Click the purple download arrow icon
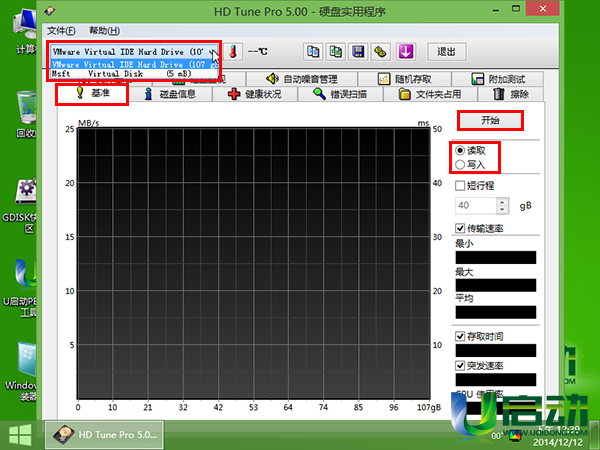Image resolution: width=600 pixels, height=450 pixels. pos(406,52)
